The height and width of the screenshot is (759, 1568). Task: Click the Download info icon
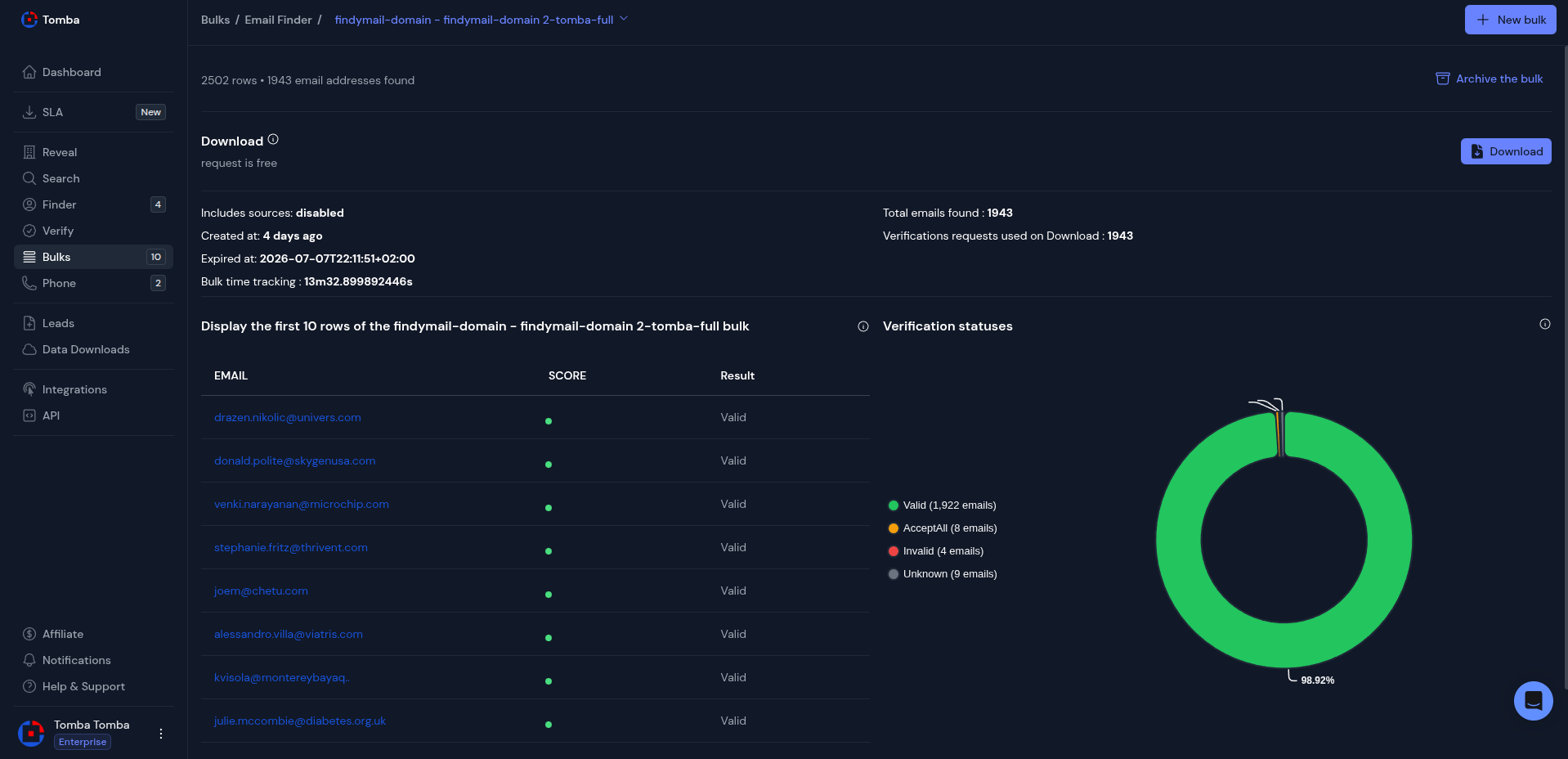click(273, 140)
